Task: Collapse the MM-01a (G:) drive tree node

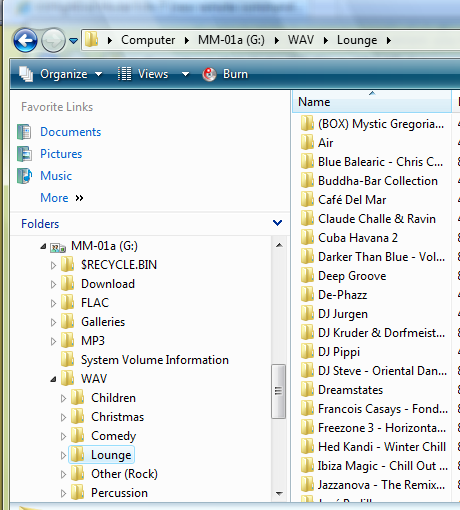Action: pos(43,246)
